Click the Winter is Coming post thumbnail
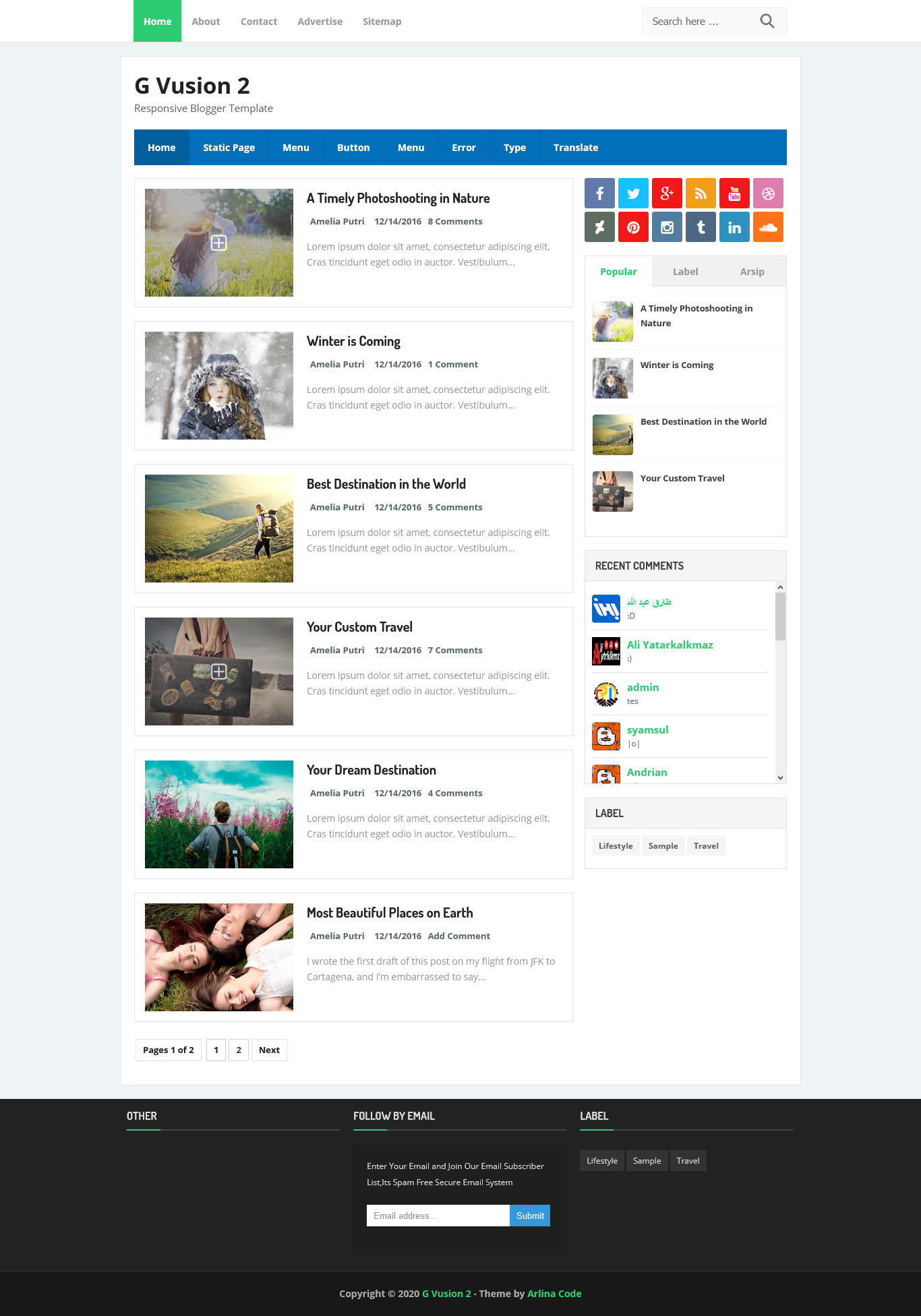 (219, 386)
